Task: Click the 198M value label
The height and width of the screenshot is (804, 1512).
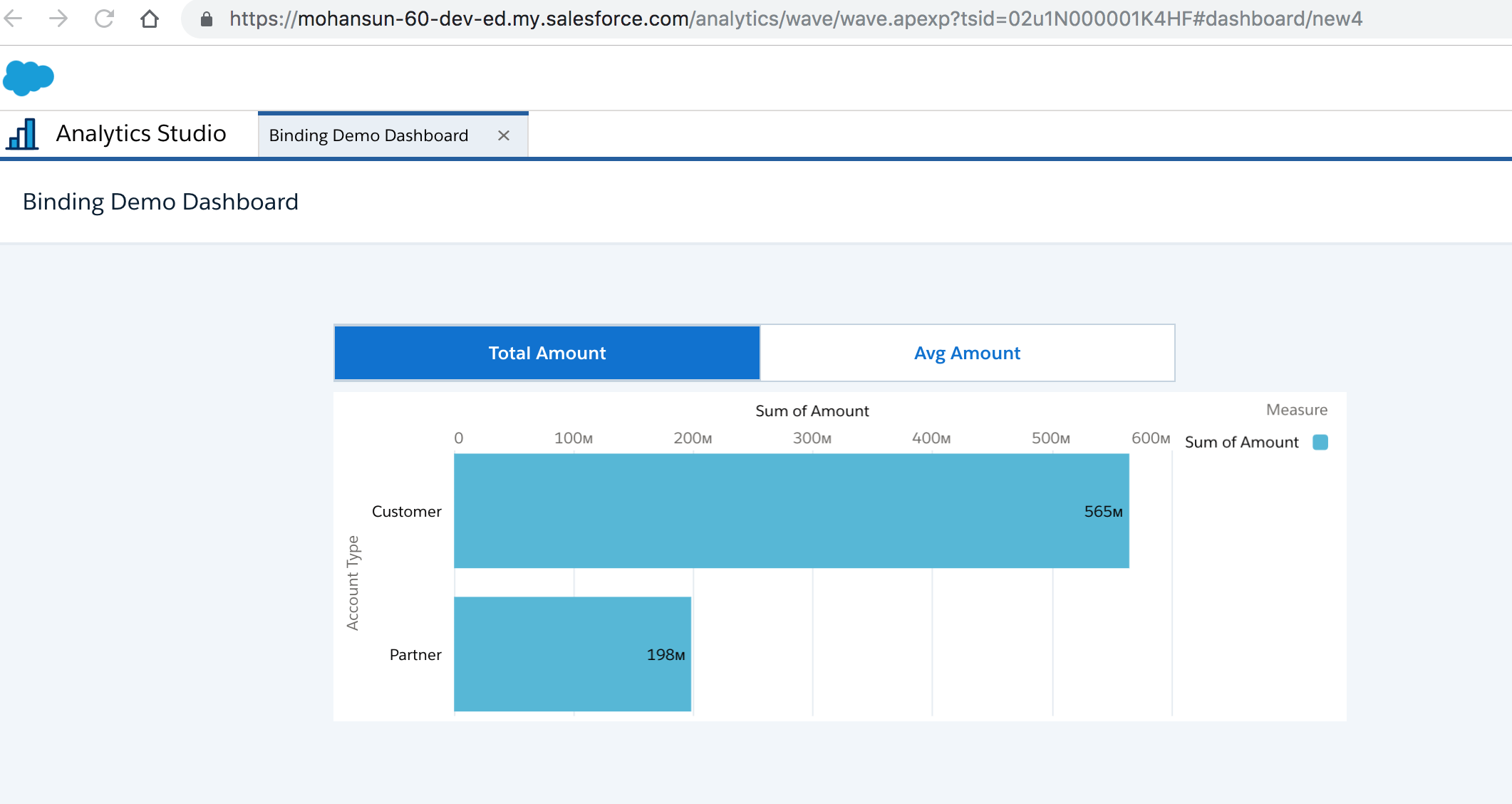Action: (x=666, y=654)
